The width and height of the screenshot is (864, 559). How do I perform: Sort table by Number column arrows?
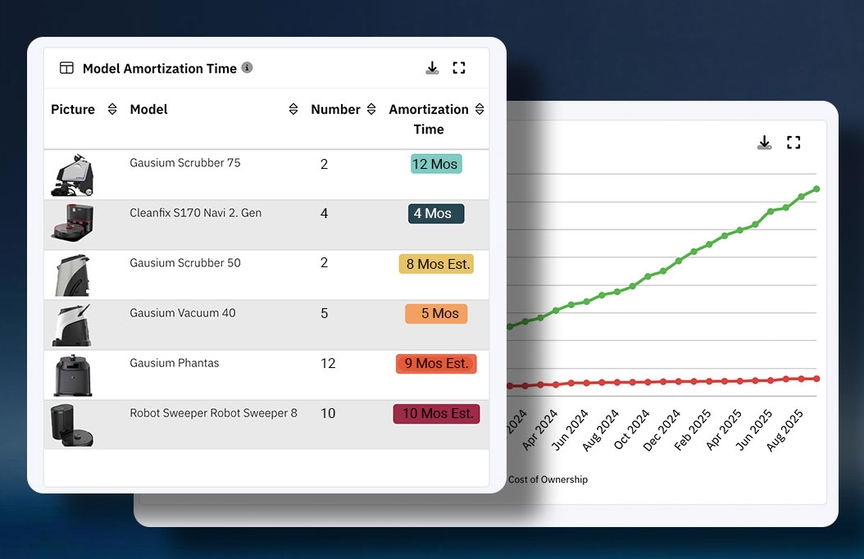pyautogui.click(x=371, y=109)
